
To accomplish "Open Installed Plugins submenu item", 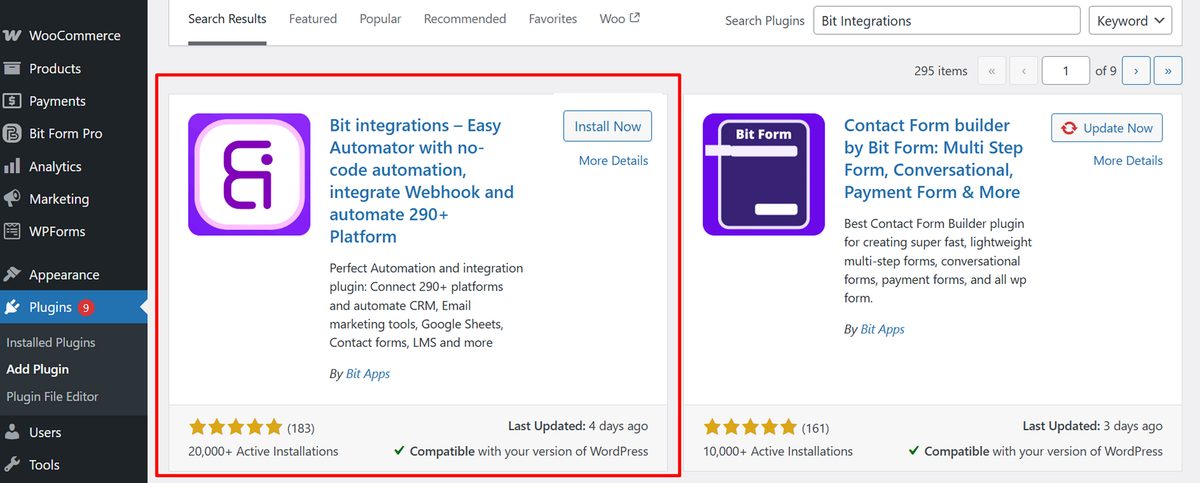I will pyautogui.click(x=51, y=342).
